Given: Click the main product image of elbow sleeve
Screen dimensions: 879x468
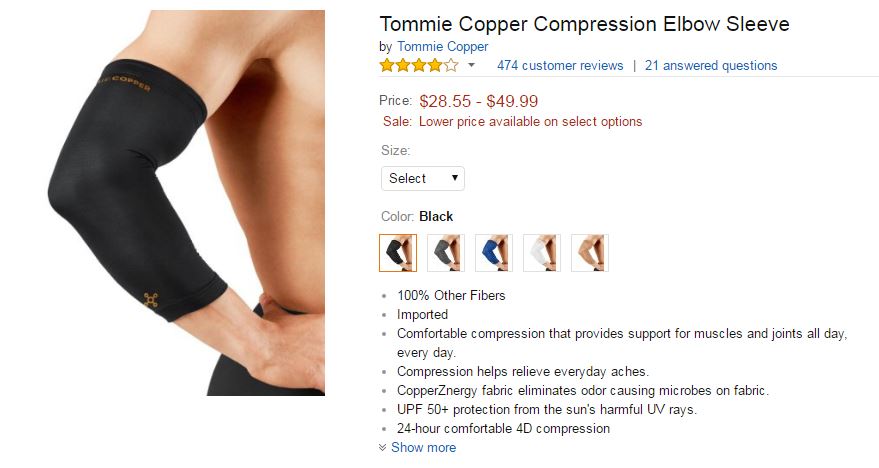Looking at the screenshot, I should click(185, 203).
